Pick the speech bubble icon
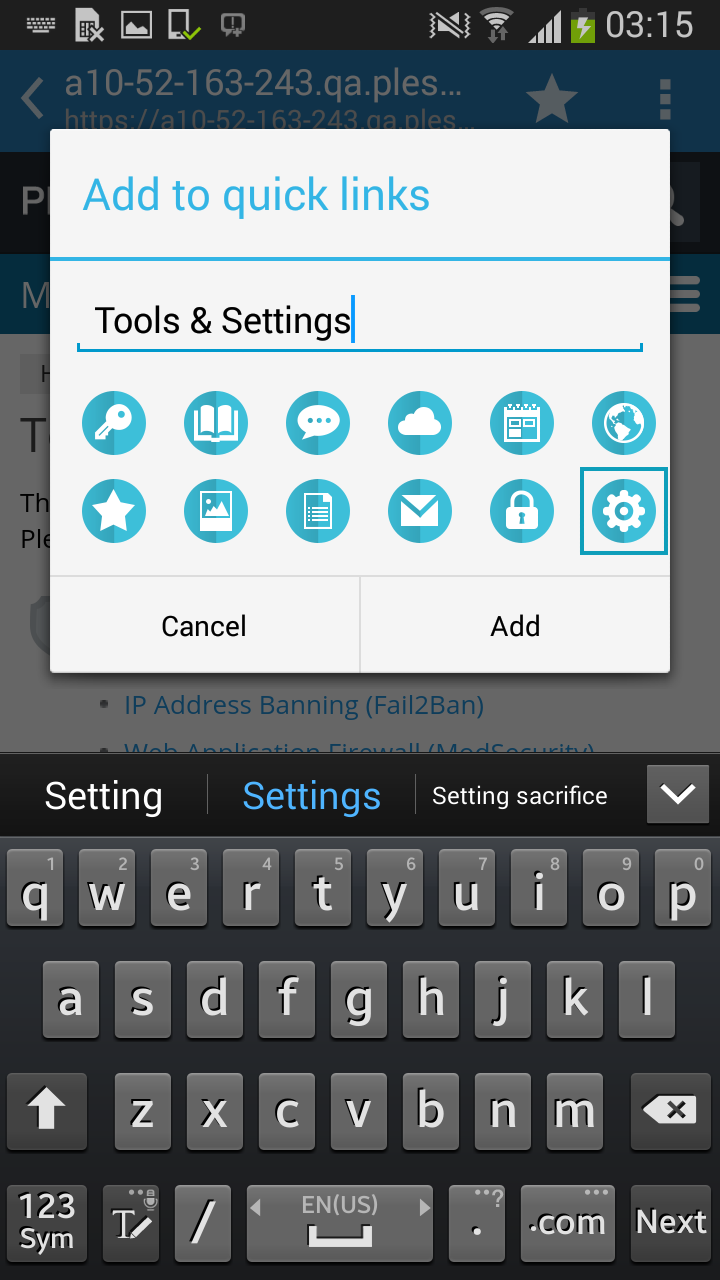This screenshot has height=1280, width=720. 318,423
